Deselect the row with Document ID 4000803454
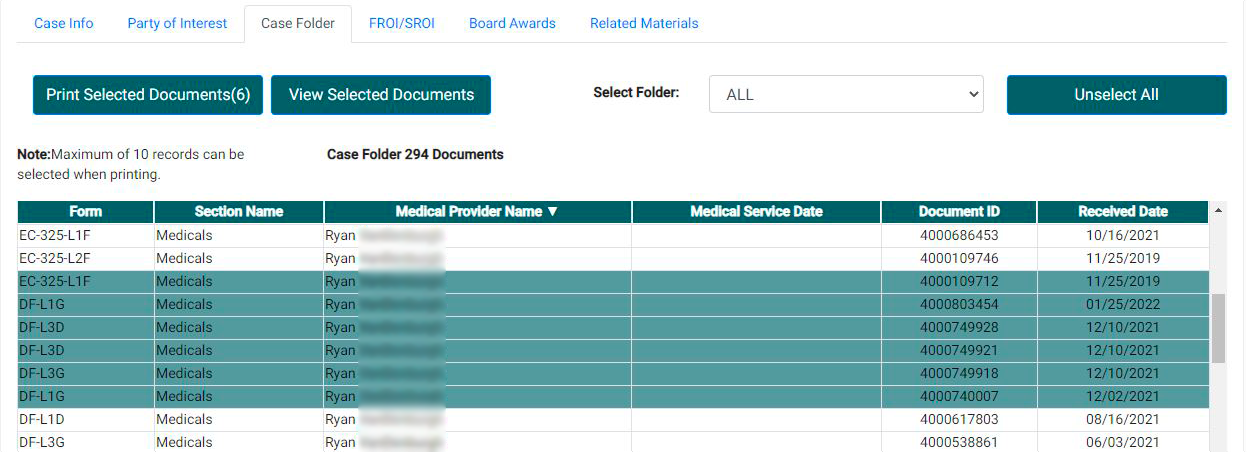Image resolution: width=1247 pixels, height=452 pixels. click(958, 305)
